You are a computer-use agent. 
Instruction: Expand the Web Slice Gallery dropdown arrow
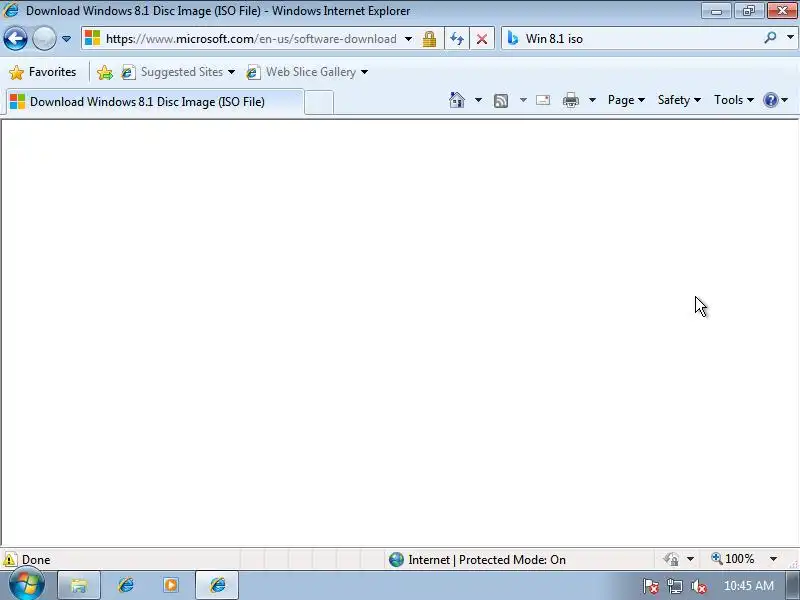364,72
